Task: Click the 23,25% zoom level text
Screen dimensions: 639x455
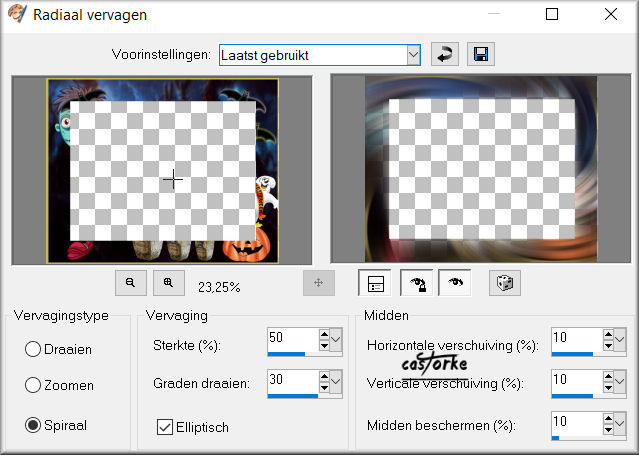Action: tap(219, 287)
